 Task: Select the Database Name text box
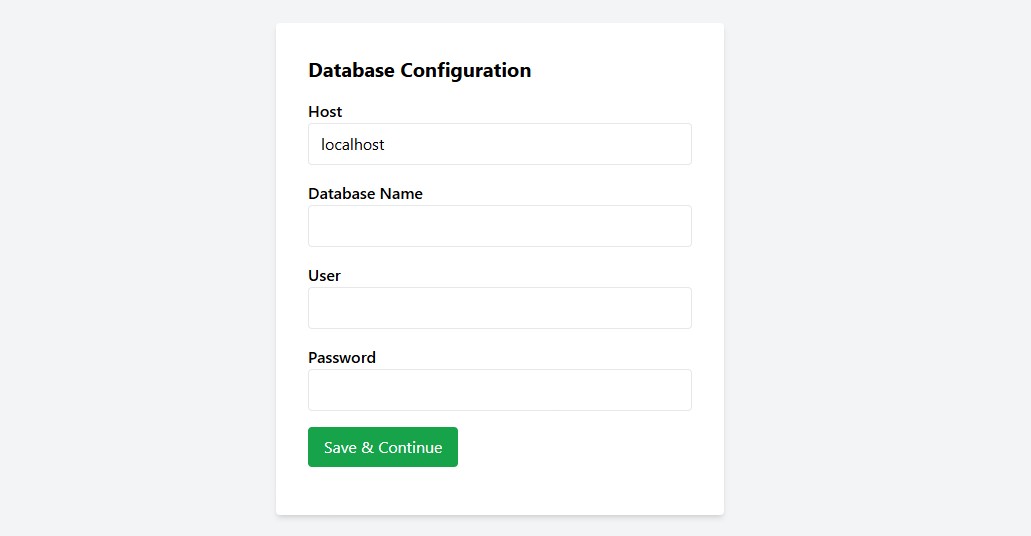click(x=500, y=226)
